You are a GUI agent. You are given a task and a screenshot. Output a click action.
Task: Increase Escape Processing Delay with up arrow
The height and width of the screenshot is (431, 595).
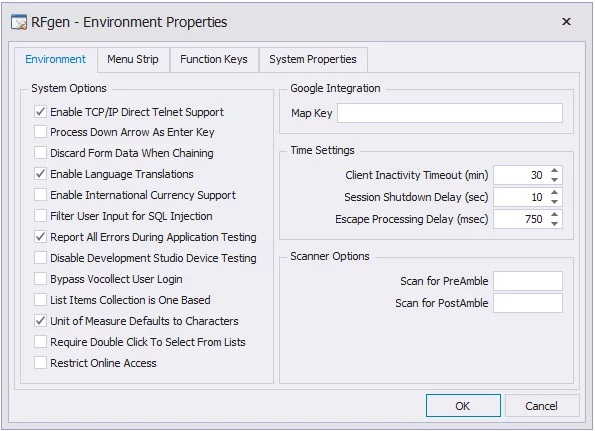pos(554,215)
